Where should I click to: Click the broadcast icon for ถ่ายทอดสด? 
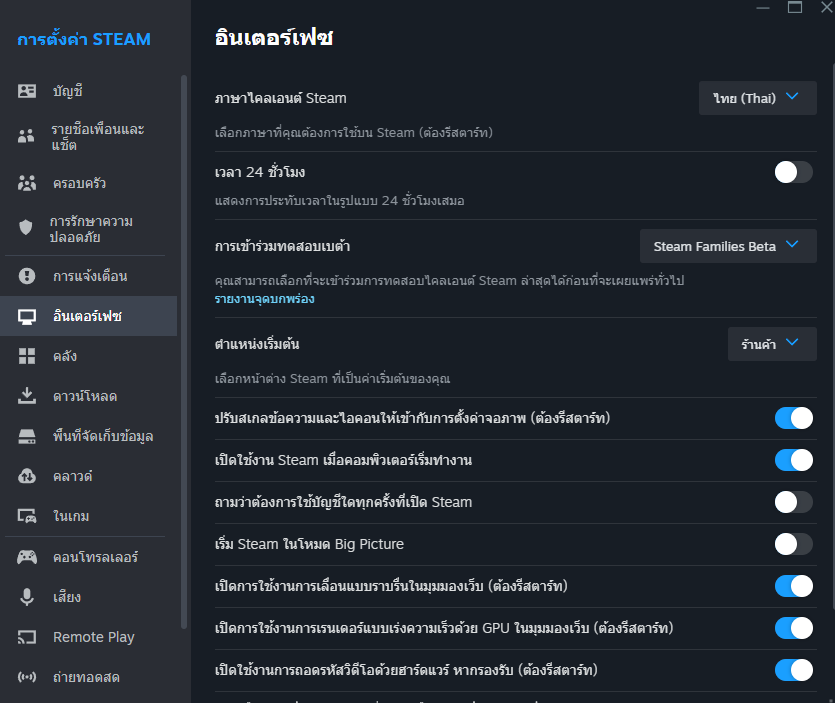[27, 677]
